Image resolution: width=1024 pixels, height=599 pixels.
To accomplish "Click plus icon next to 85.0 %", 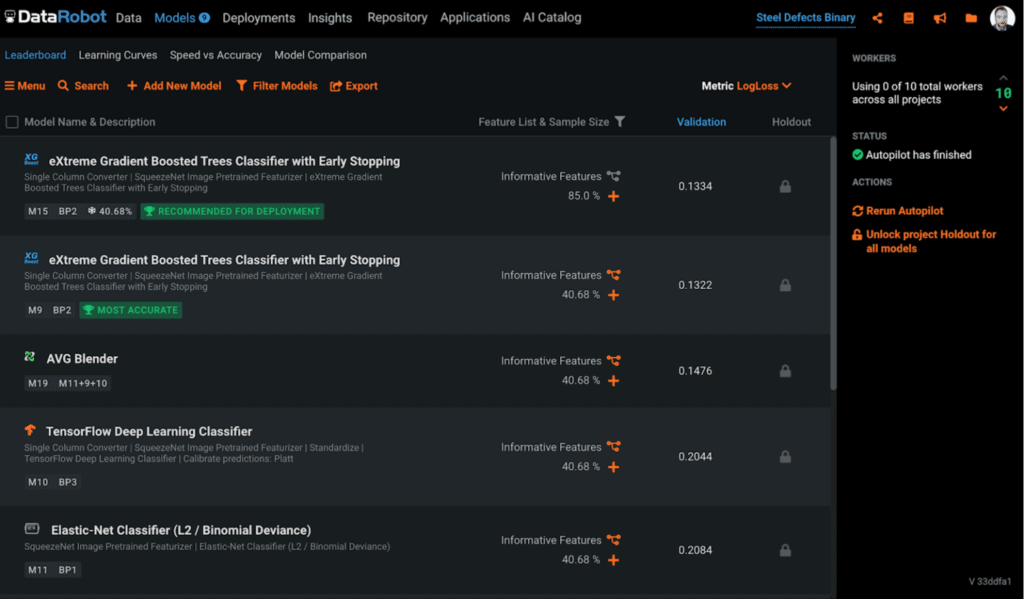I will click(x=613, y=196).
